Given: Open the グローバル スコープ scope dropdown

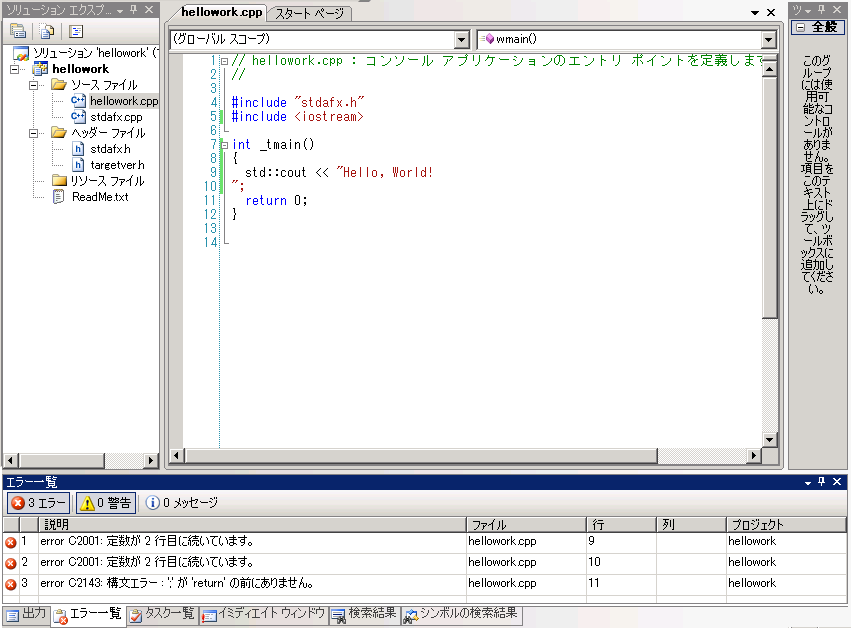Looking at the screenshot, I should tap(461, 39).
